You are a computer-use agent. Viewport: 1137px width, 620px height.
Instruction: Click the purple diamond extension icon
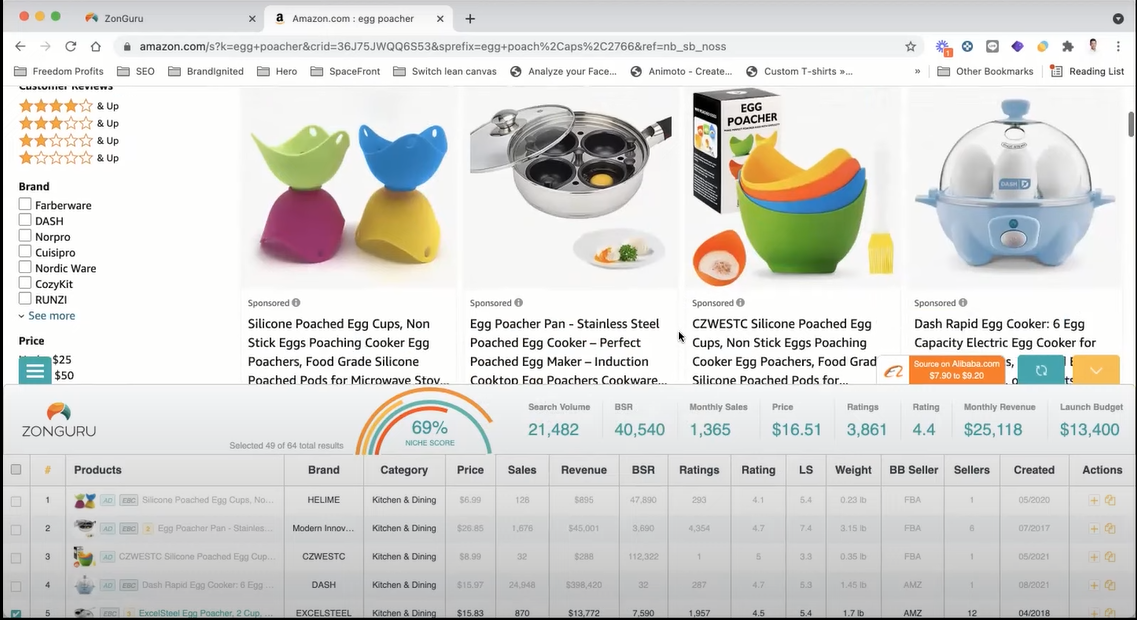click(1017, 46)
